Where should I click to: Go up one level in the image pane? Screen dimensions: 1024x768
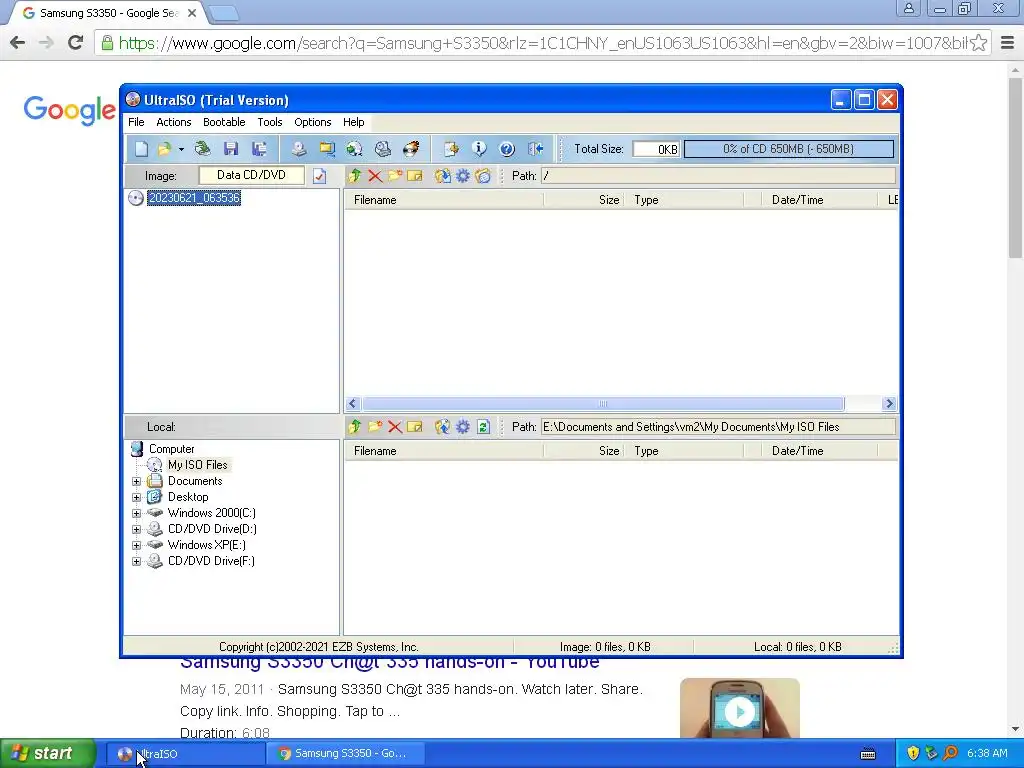click(355, 175)
